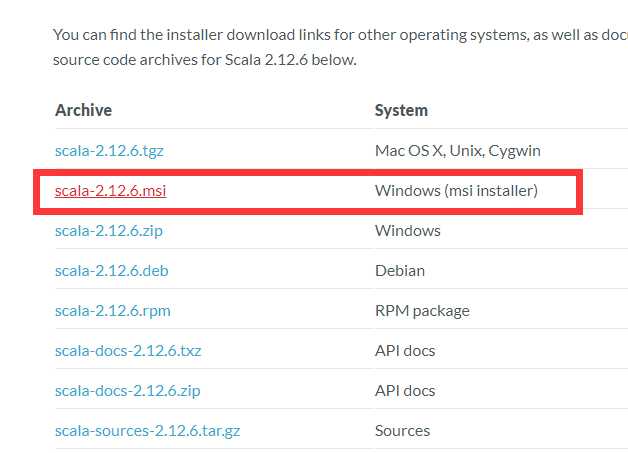Click the plain "Windows" system cell
This screenshot has width=628, height=453.
407,231
